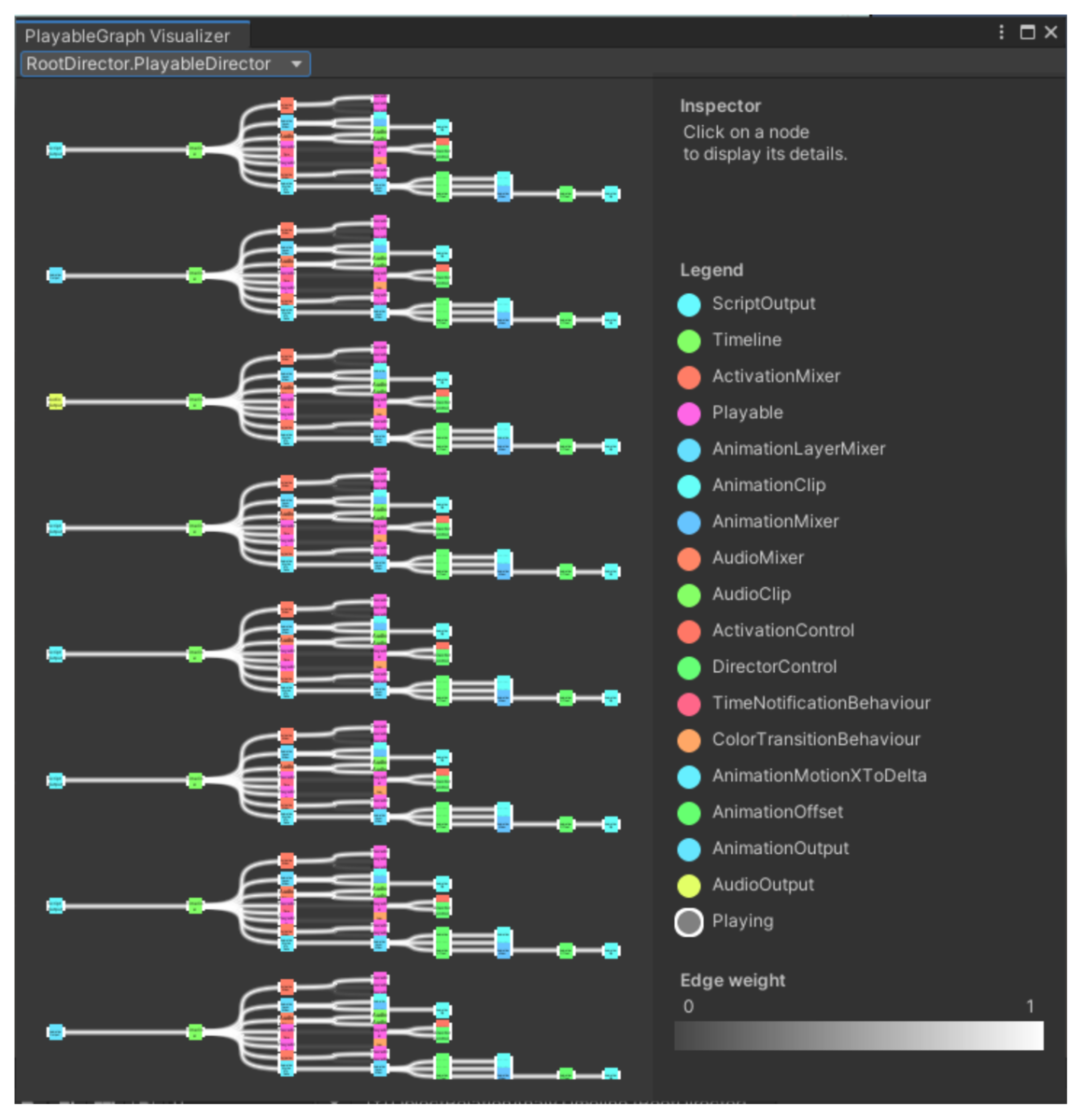
Task: Click the Playable legend circle
Action: [689, 413]
